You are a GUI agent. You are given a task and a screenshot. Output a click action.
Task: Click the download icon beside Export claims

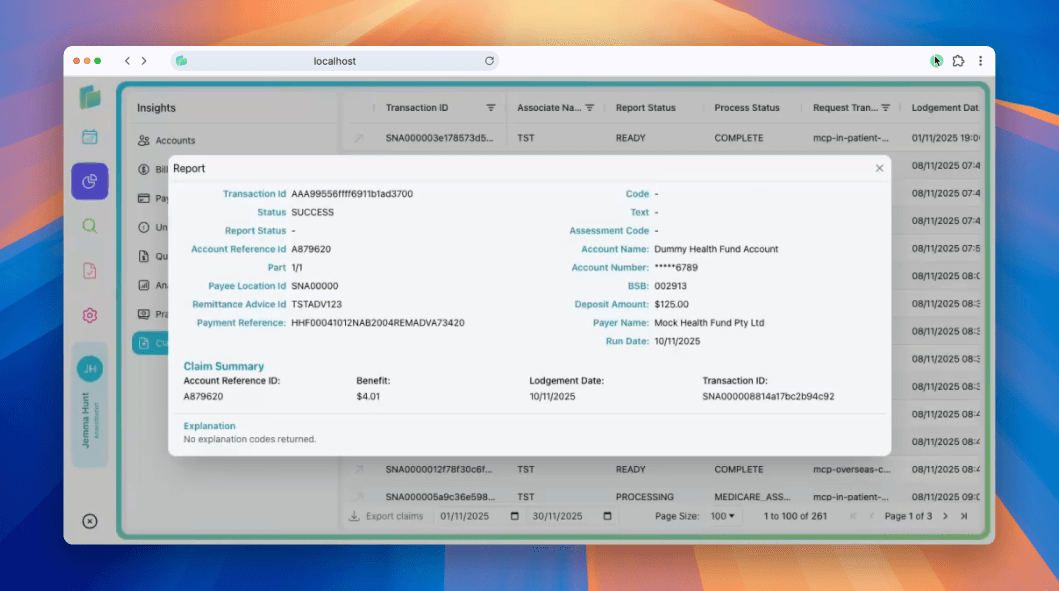[352, 516]
